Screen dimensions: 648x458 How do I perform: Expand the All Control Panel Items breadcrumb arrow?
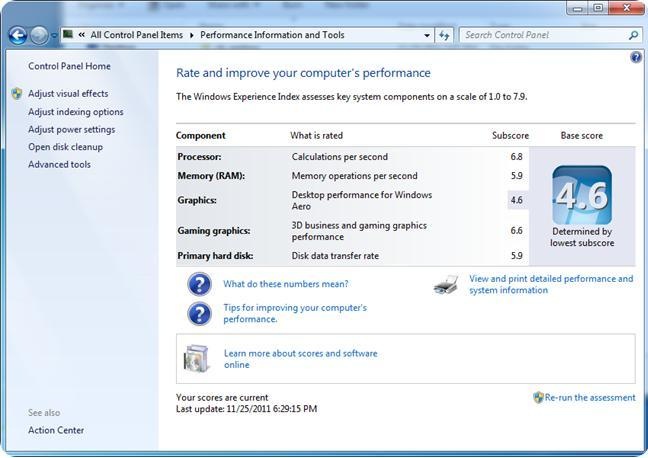pos(192,35)
